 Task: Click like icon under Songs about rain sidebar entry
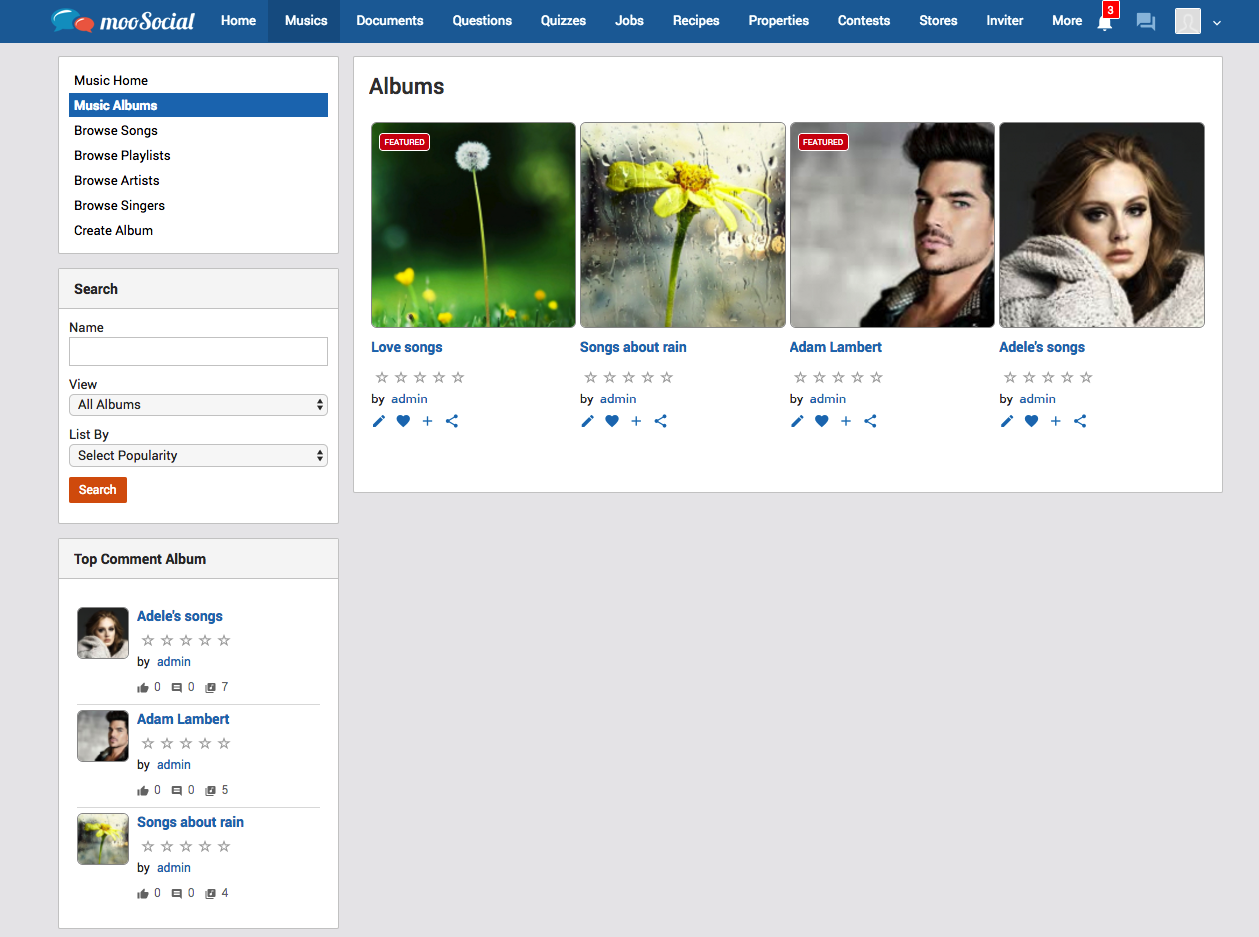point(142,894)
